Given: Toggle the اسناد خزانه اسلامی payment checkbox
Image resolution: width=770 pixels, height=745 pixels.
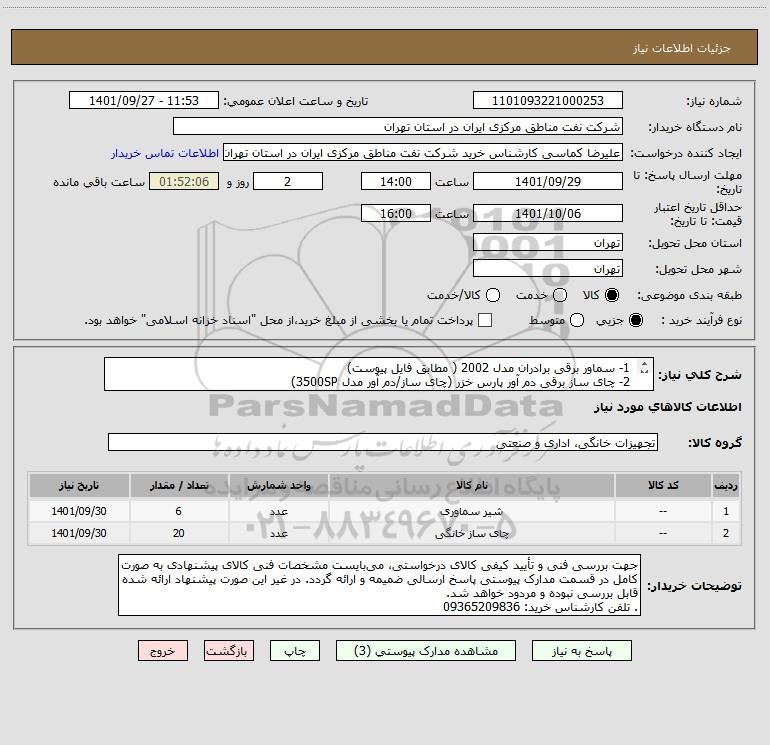Looking at the screenshot, I should tap(485, 320).
